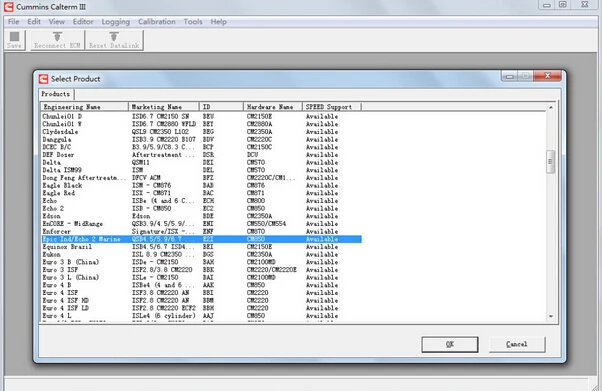
Task: Select the DEF Doser product row
Action: click(202, 155)
